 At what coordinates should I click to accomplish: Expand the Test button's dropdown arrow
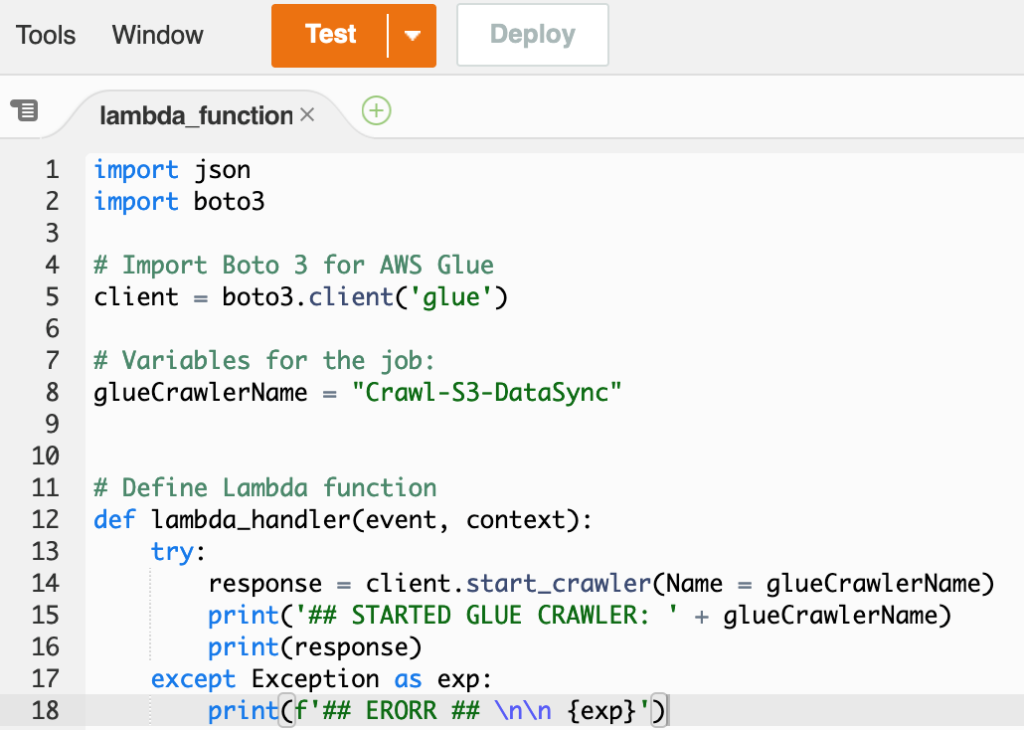412,34
